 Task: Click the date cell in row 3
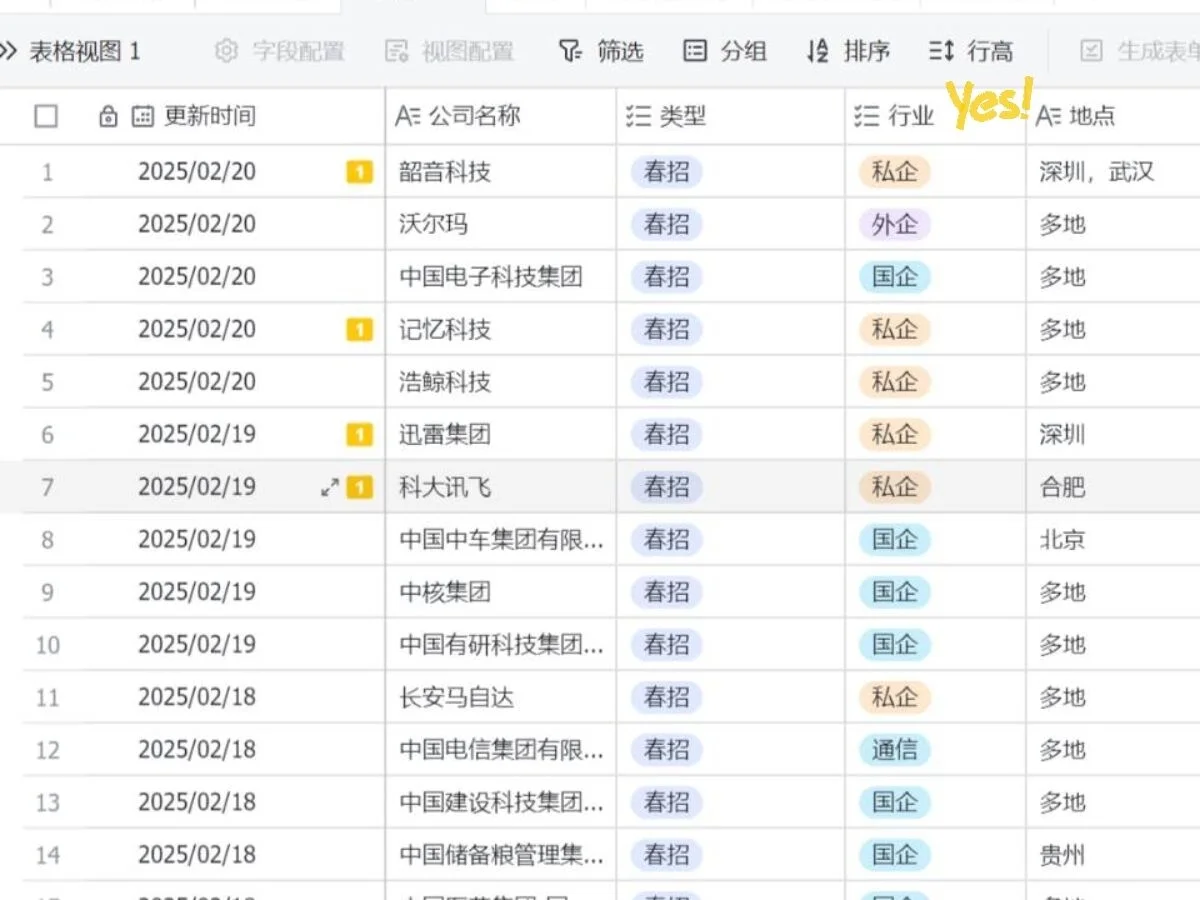point(197,277)
